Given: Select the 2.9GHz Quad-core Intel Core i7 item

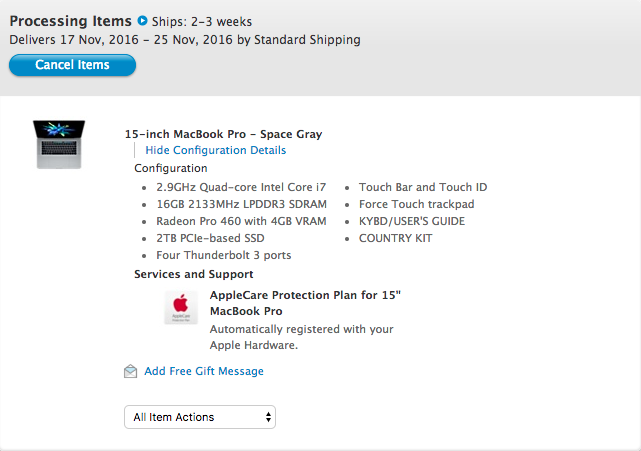Looking at the screenshot, I should point(241,187).
